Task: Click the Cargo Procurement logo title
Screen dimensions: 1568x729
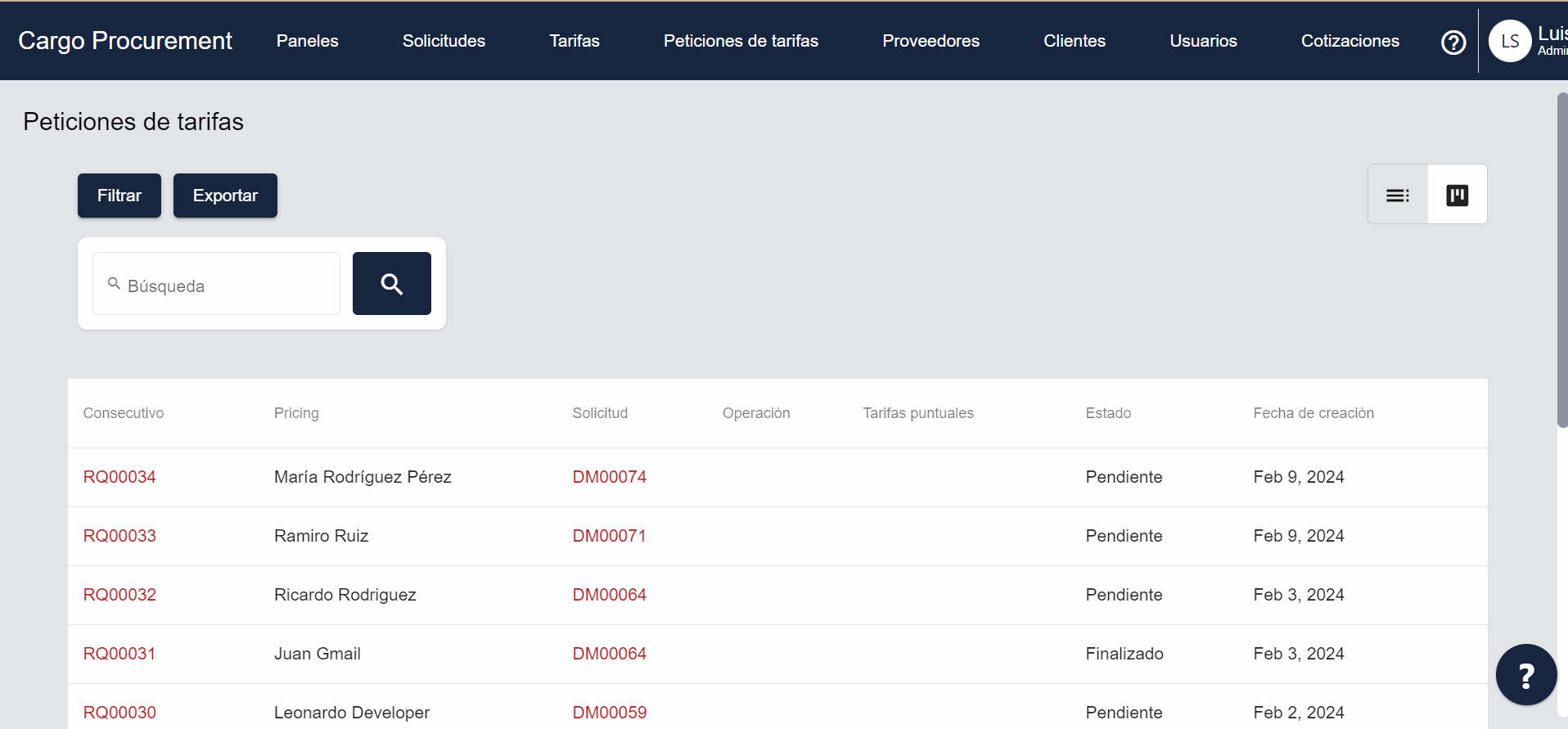Action: [x=125, y=41]
